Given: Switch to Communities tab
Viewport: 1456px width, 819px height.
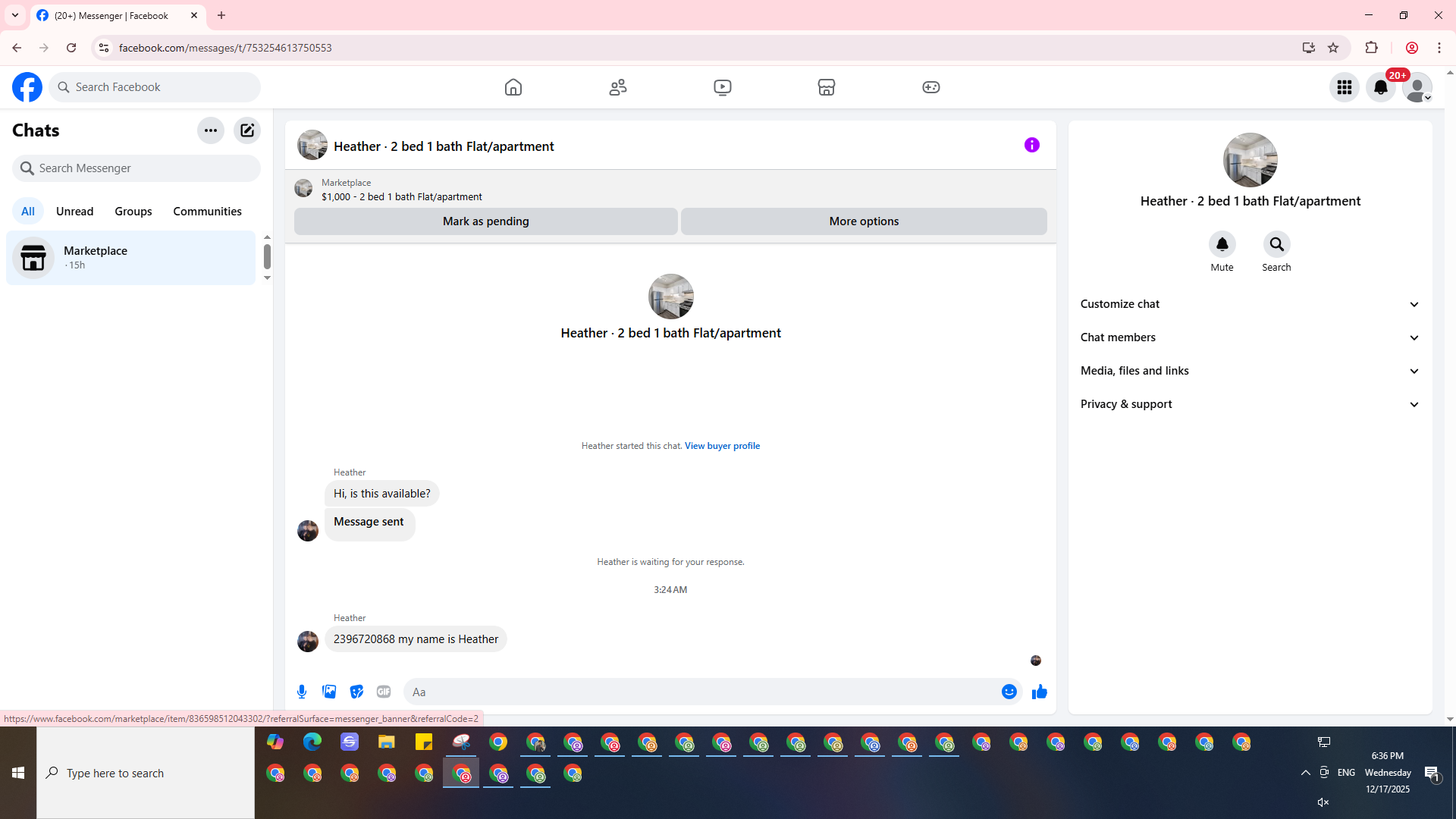Looking at the screenshot, I should coord(207,212).
